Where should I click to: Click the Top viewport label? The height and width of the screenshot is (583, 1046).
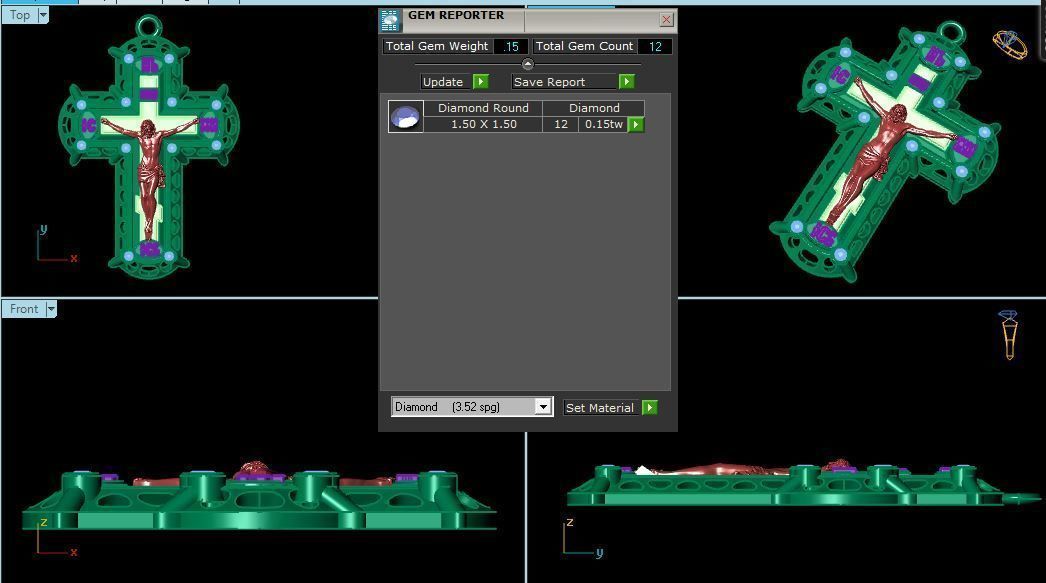click(x=19, y=15)
